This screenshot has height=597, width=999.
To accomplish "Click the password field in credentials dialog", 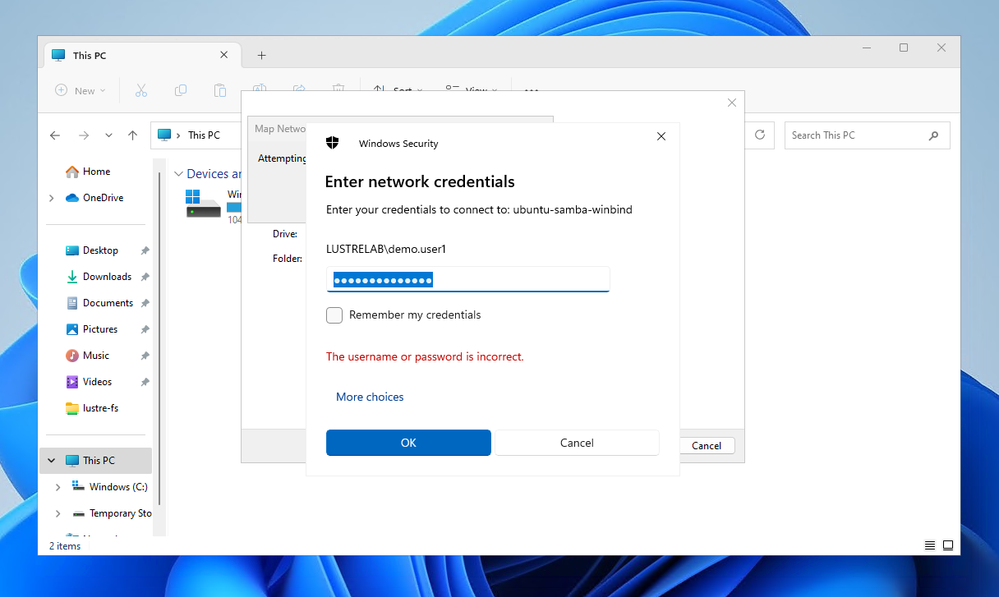I will 468,280.
